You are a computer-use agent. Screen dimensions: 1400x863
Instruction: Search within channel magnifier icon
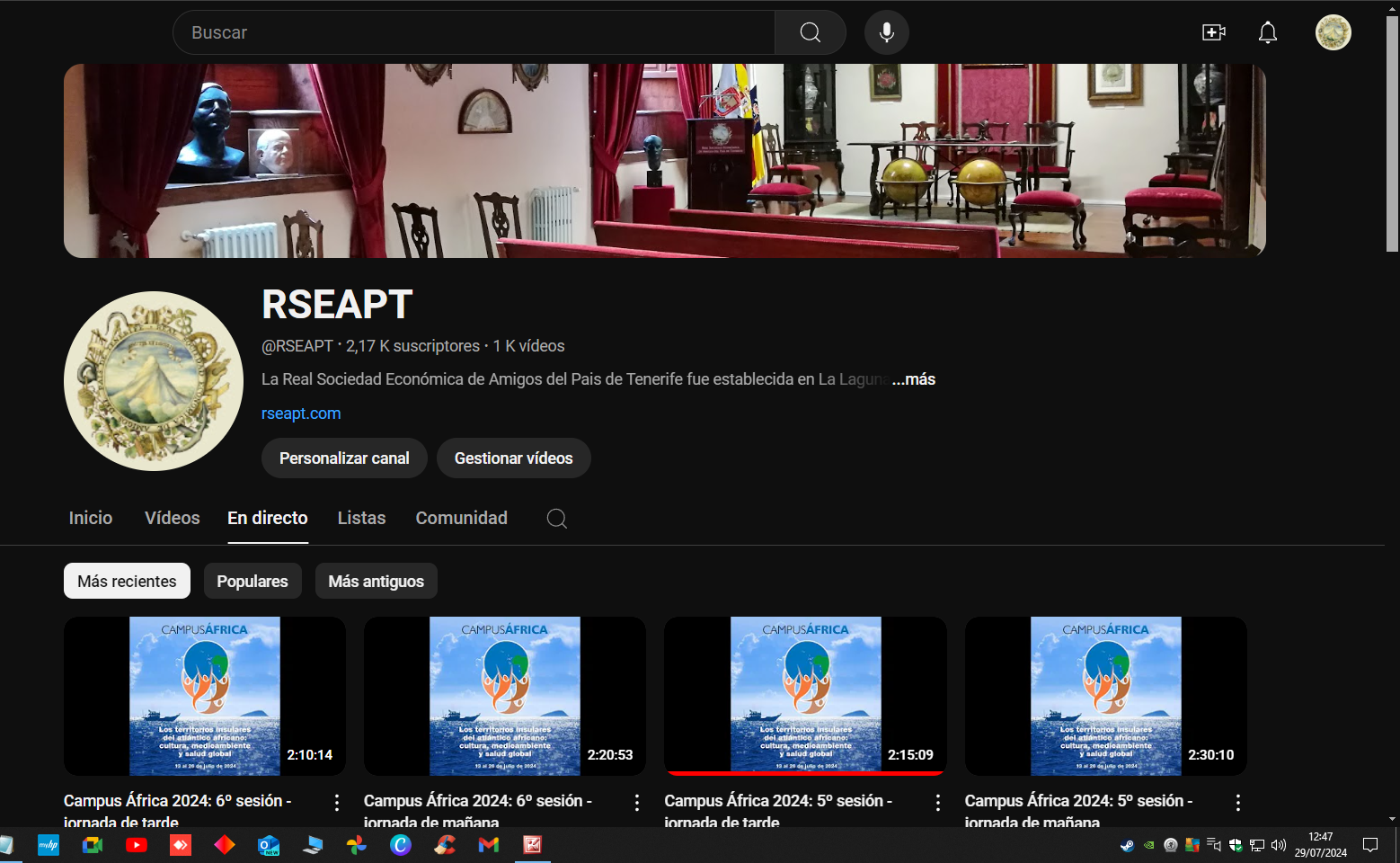click(x=556, y=518)
